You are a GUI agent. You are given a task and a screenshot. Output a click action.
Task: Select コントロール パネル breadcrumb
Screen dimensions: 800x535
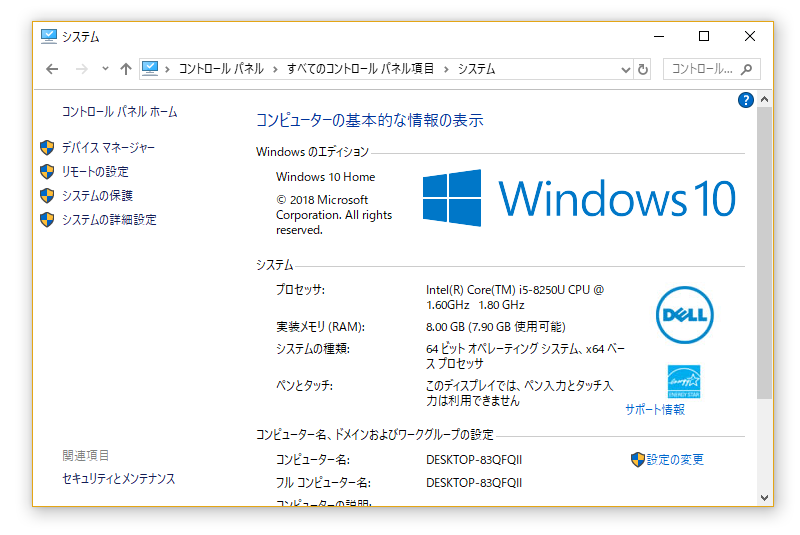(x=221, y=69)
